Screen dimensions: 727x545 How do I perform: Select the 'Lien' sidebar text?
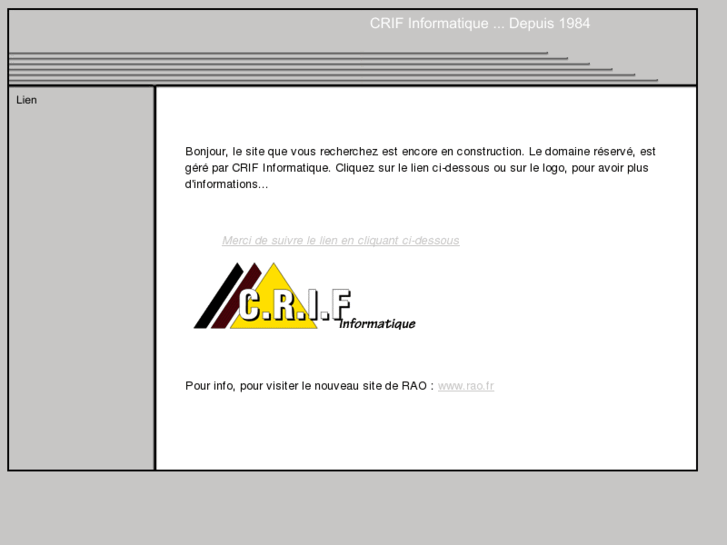[26, 100]
